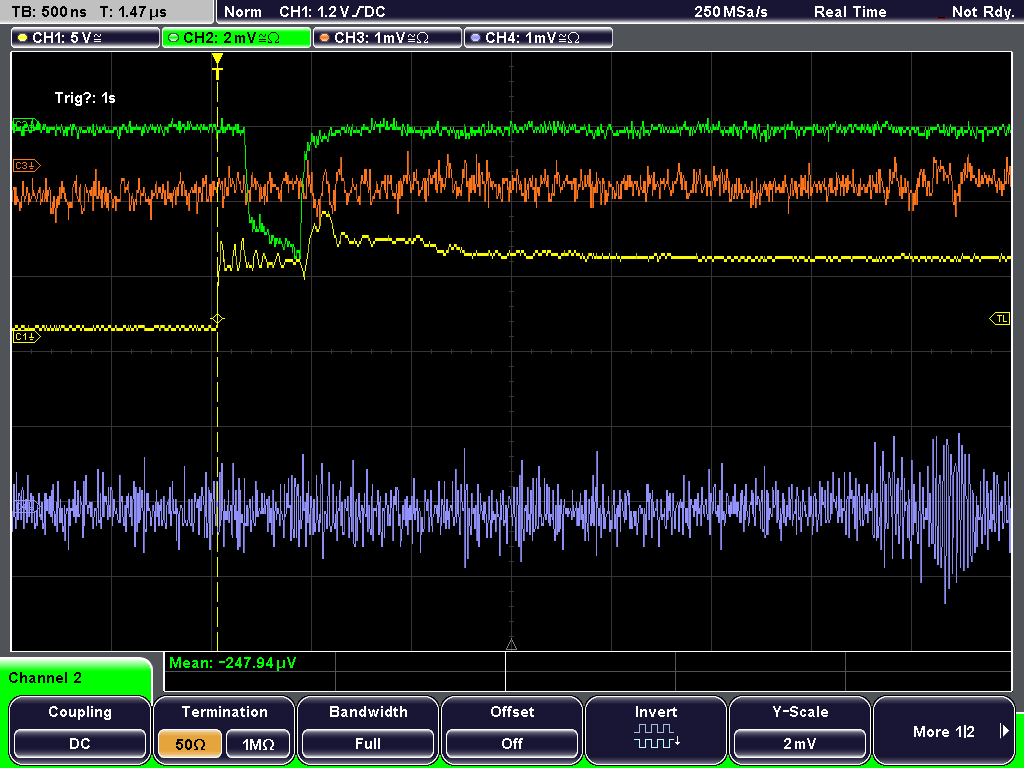Open the Coupling DC setting

pyautogui.click(x=80, y=728)
